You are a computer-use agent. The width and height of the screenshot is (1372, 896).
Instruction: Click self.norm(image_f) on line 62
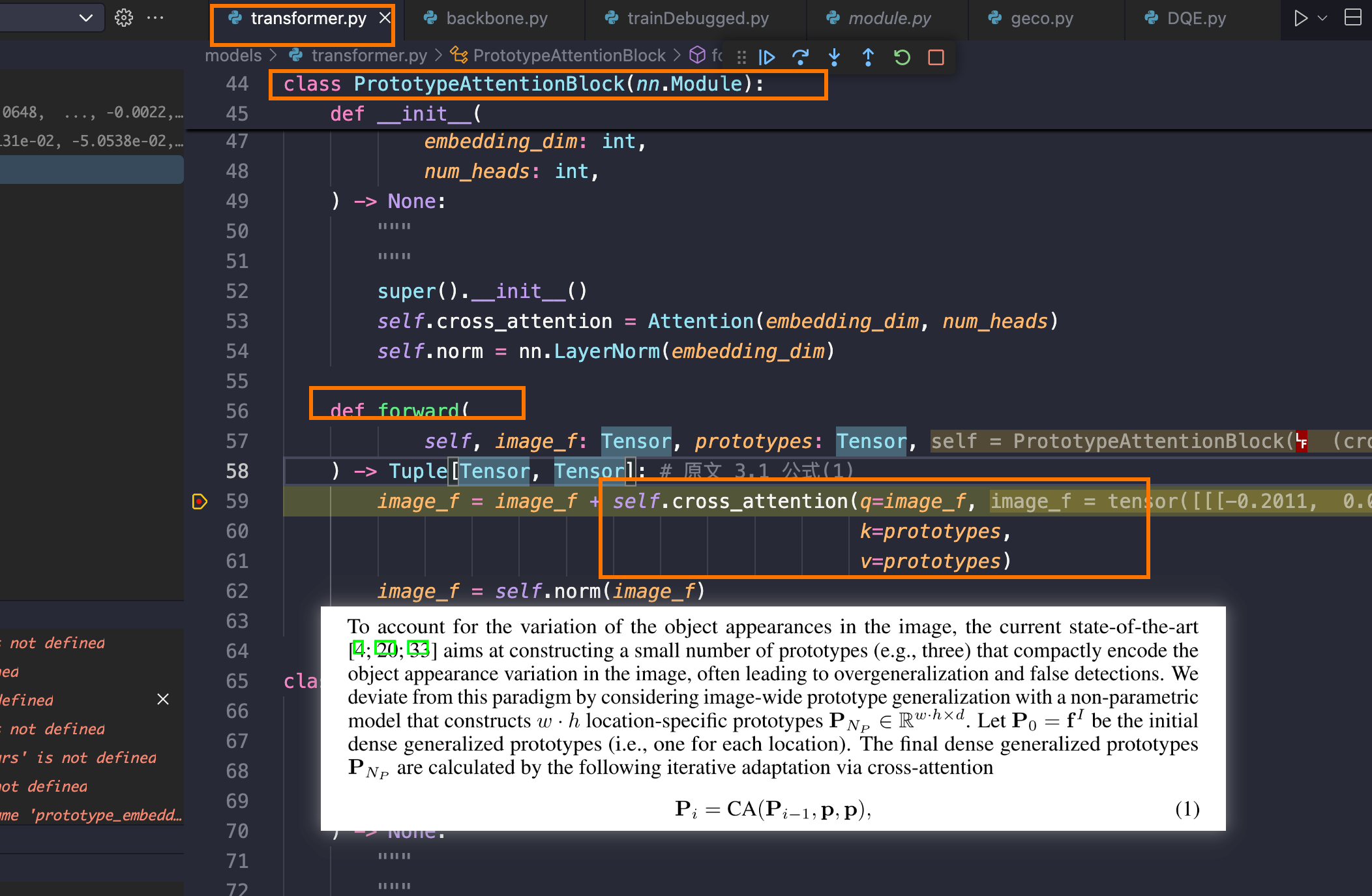600,591
